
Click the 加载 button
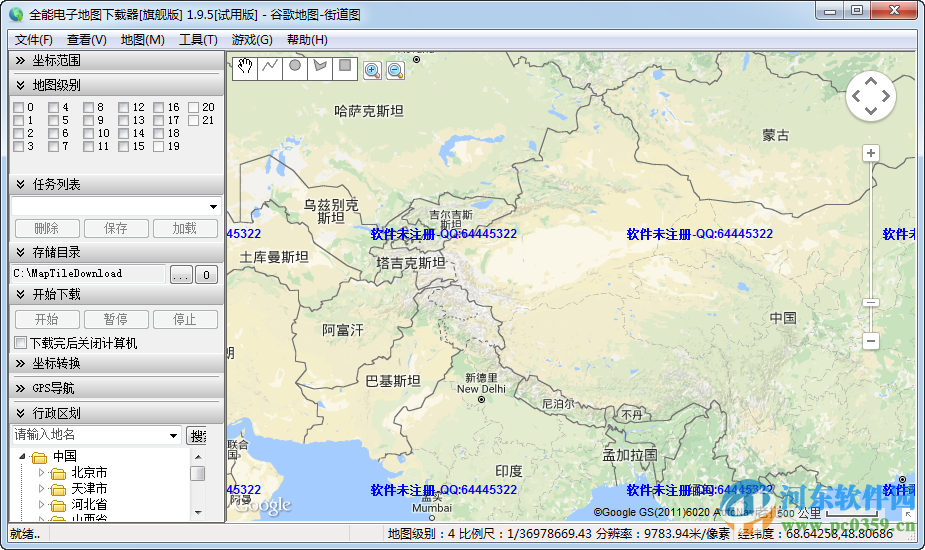[x=185, y=228]
